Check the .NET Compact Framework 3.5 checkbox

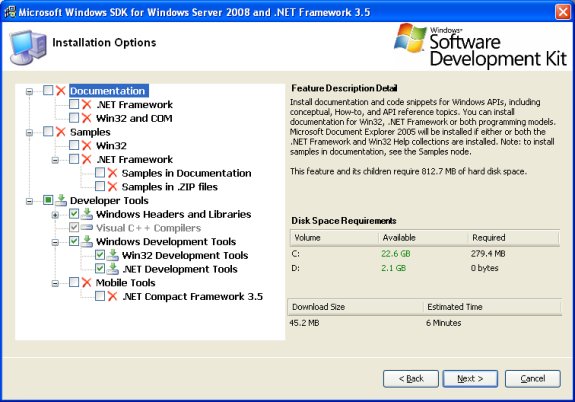click(100, 296)
